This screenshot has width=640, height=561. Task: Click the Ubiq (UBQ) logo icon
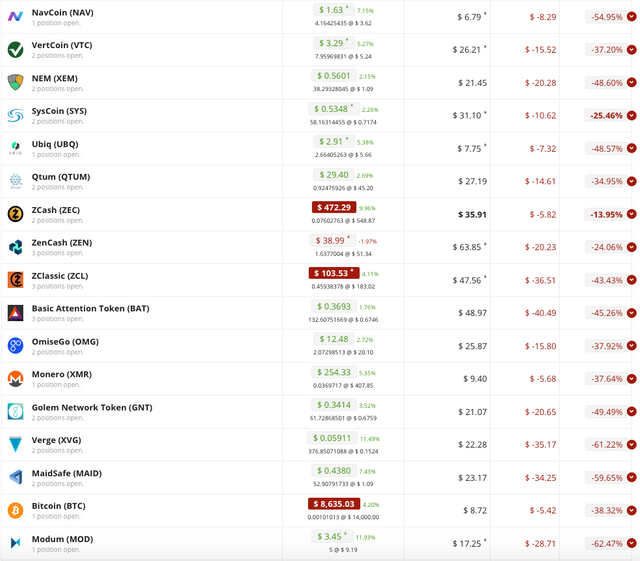(x=16, y=148)
